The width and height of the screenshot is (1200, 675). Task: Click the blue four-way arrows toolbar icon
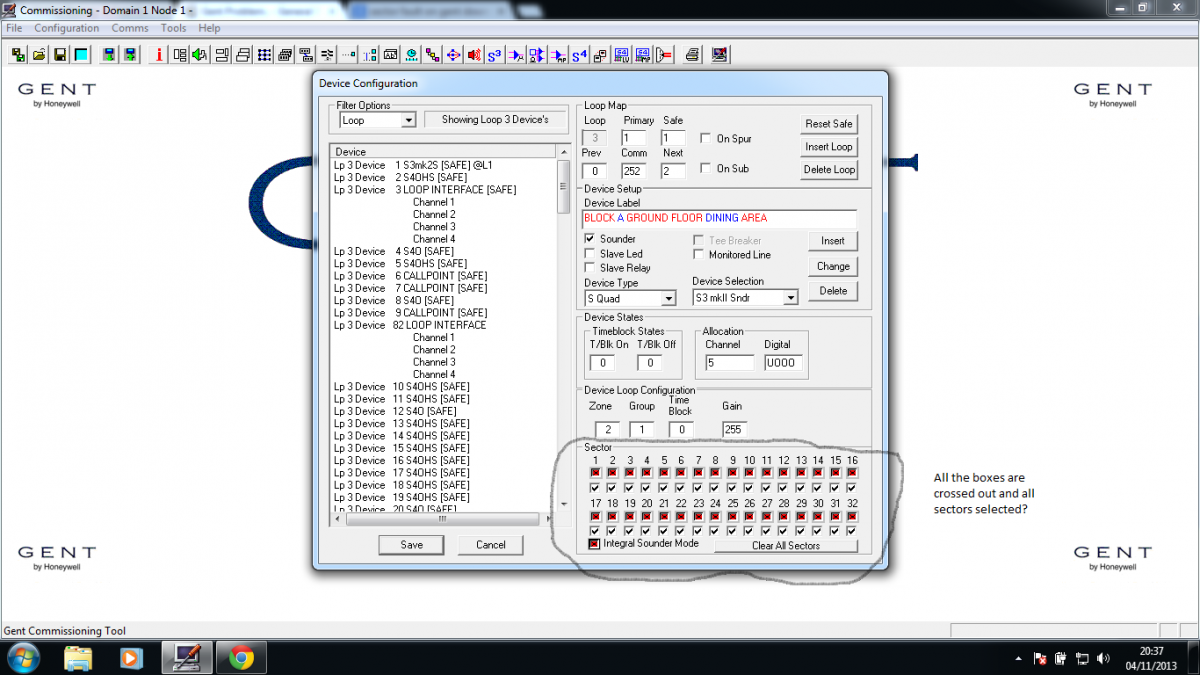coord(454,54)
